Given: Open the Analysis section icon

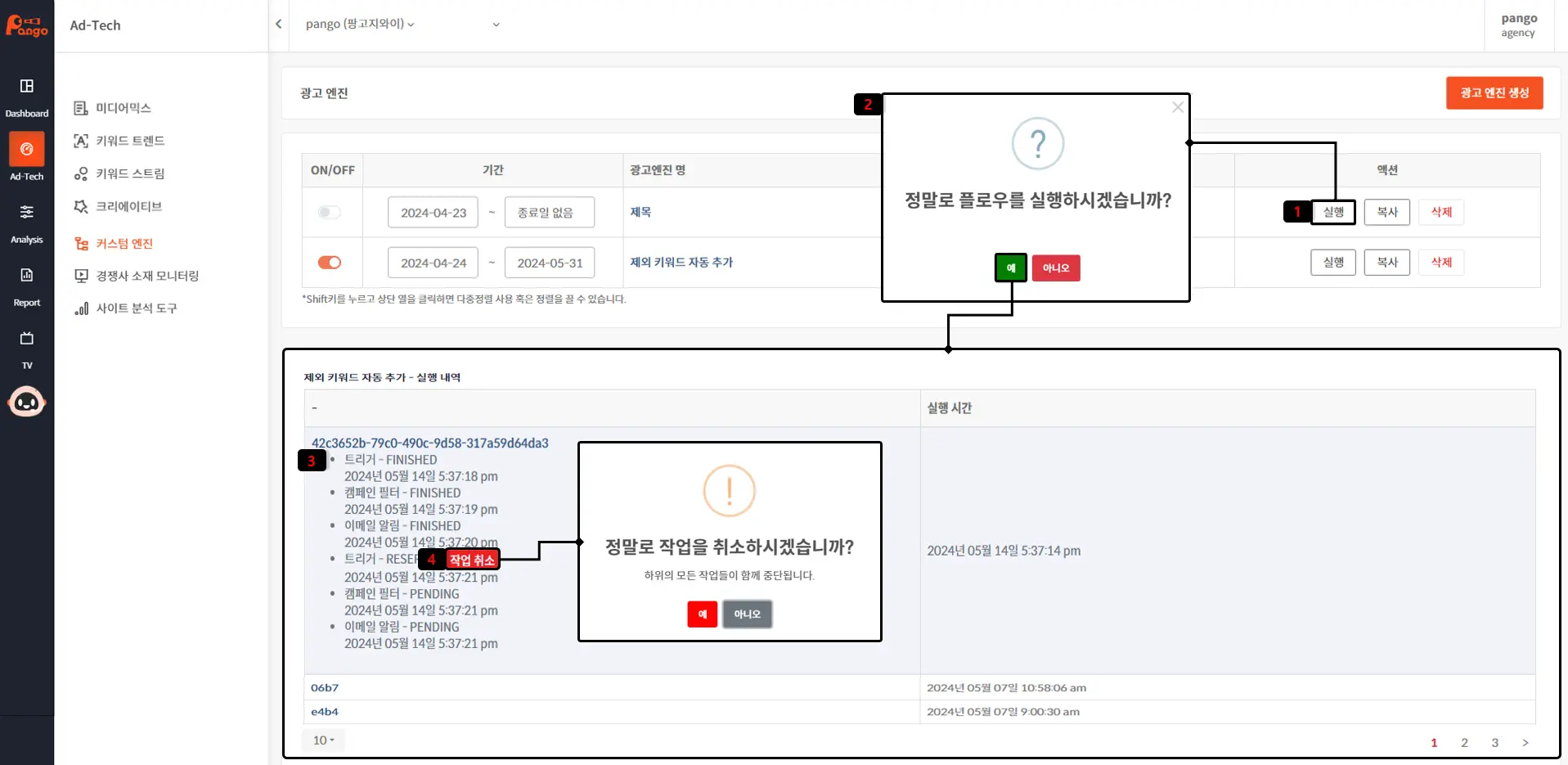Looking at the screenshot, I should [27, 213].
